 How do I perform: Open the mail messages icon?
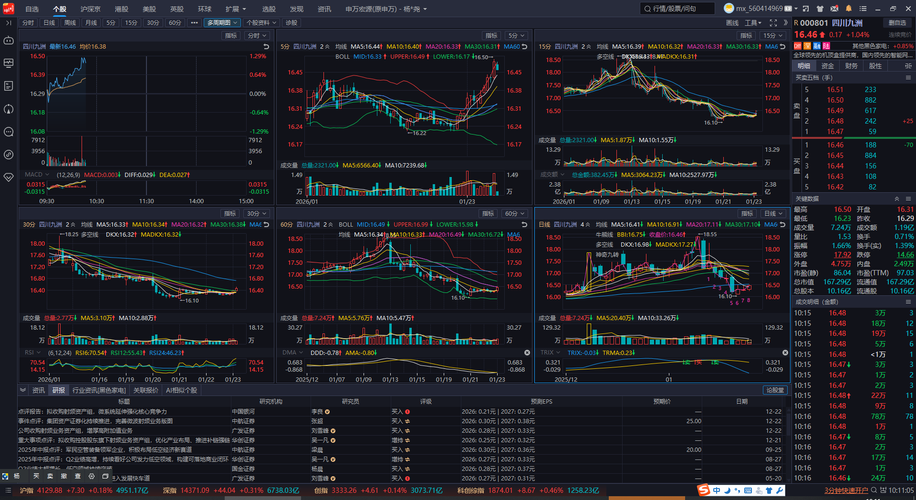pos(834,9)
